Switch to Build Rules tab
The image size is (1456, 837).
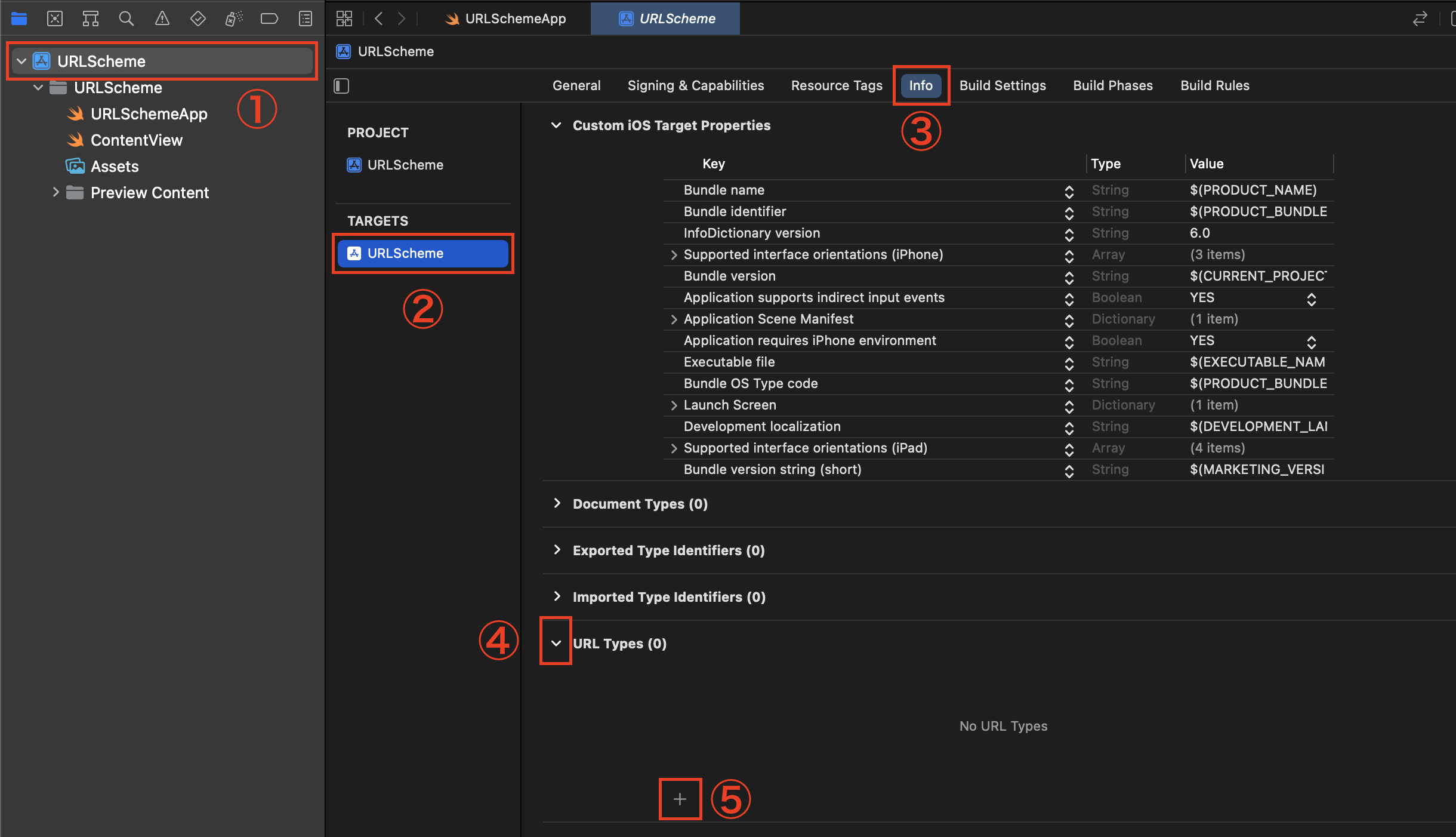point(1215,85)
